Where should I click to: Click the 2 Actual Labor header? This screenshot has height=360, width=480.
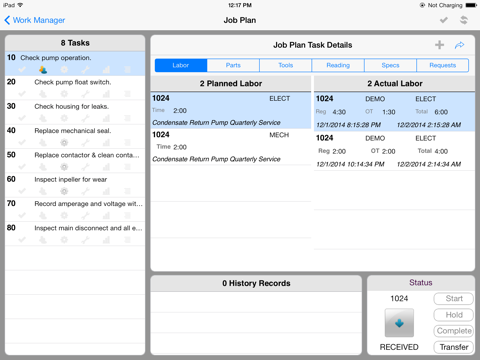coord(394,84)
